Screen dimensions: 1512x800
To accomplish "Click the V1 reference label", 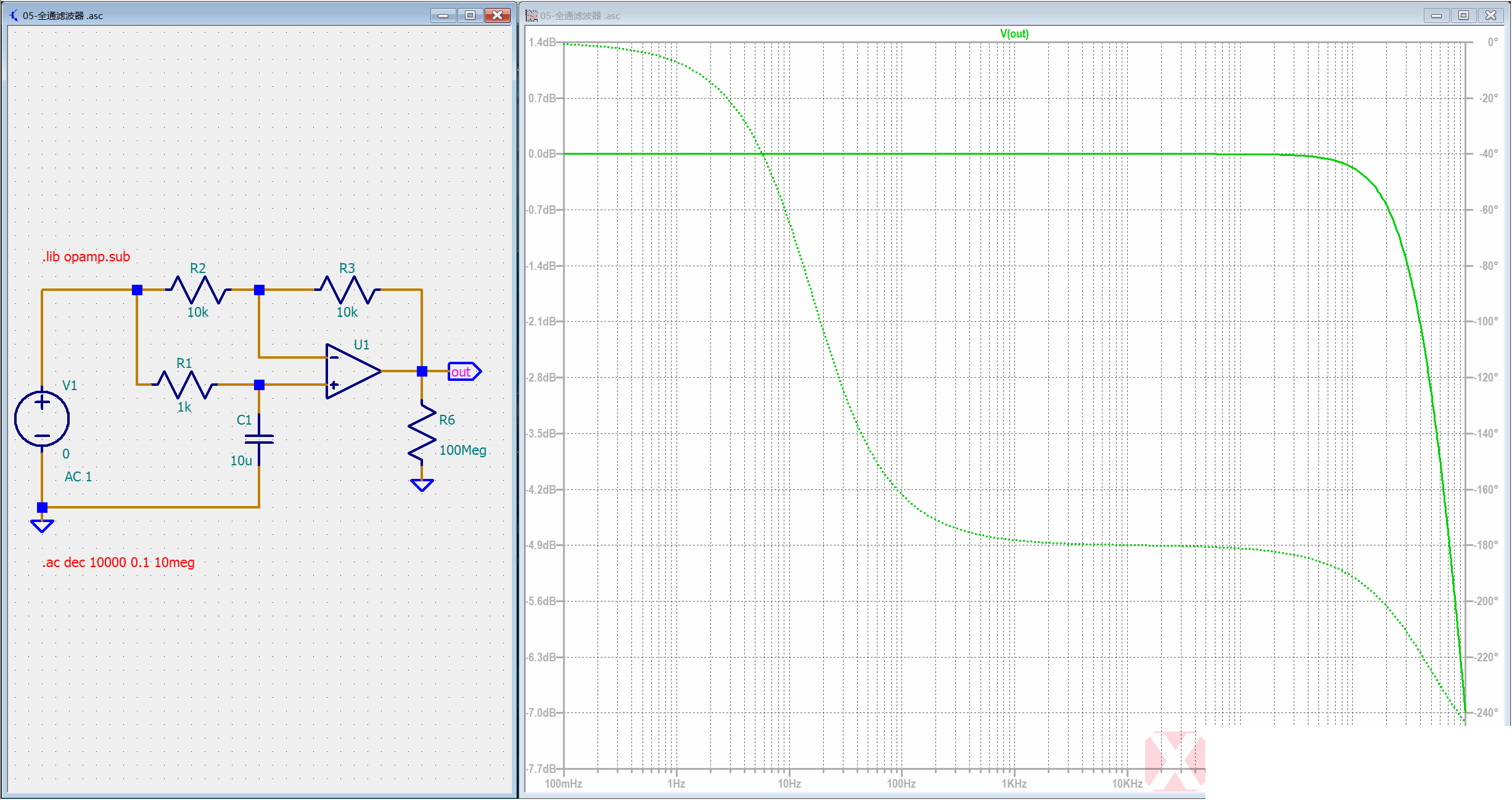I will click(70, 385).
